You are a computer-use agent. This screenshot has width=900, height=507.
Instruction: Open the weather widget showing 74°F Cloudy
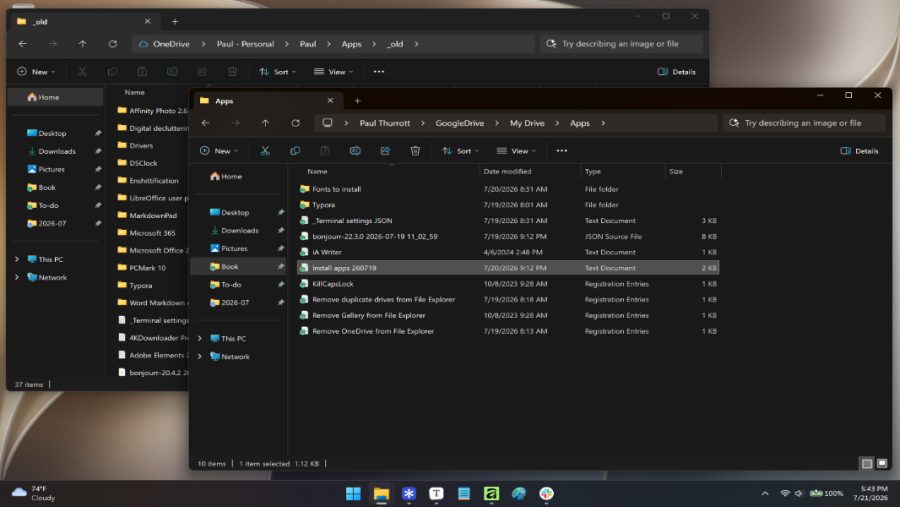coord(34,493)
